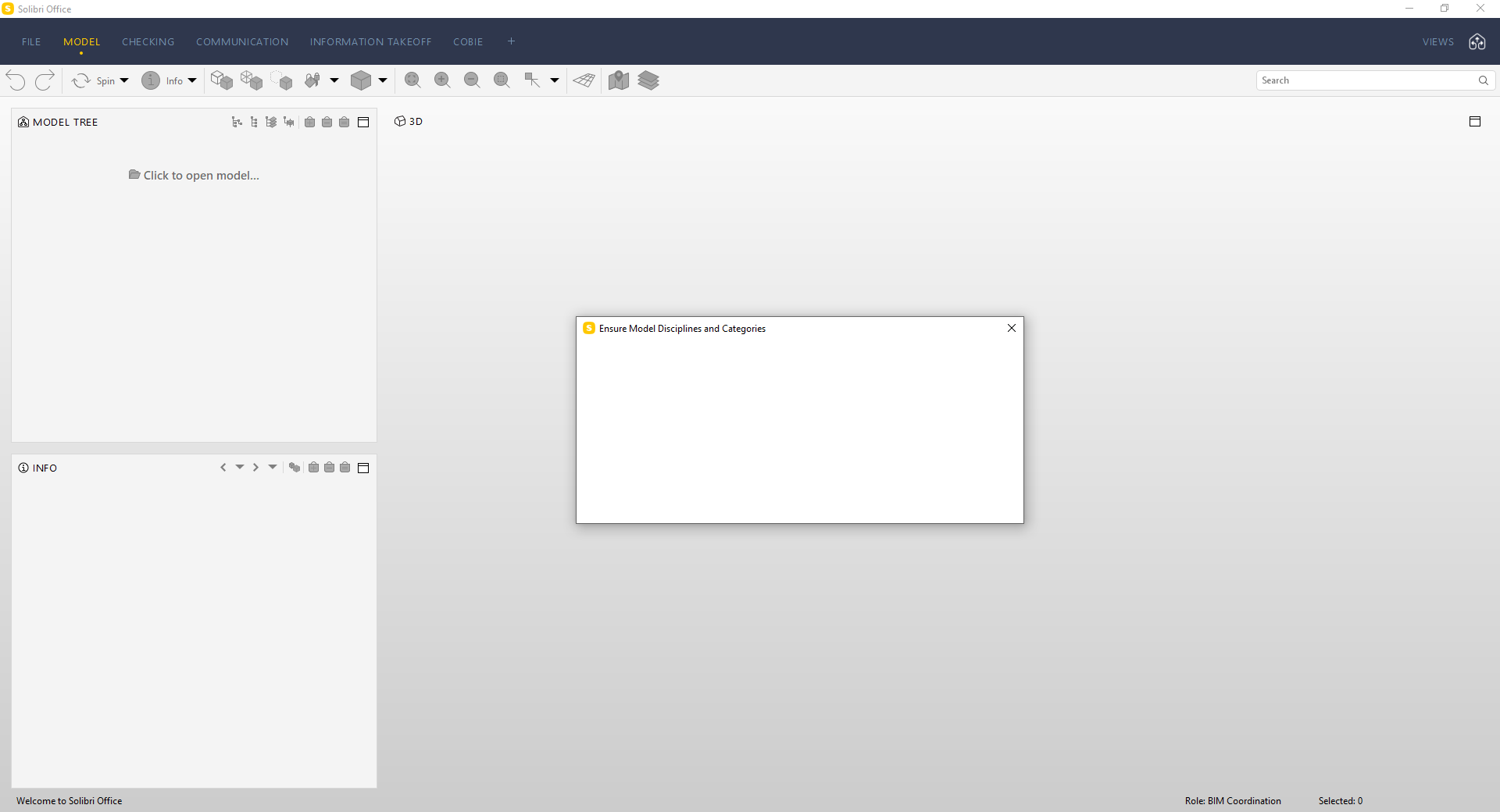Open the COMMUNICATION tab

[x=242, y=42]
